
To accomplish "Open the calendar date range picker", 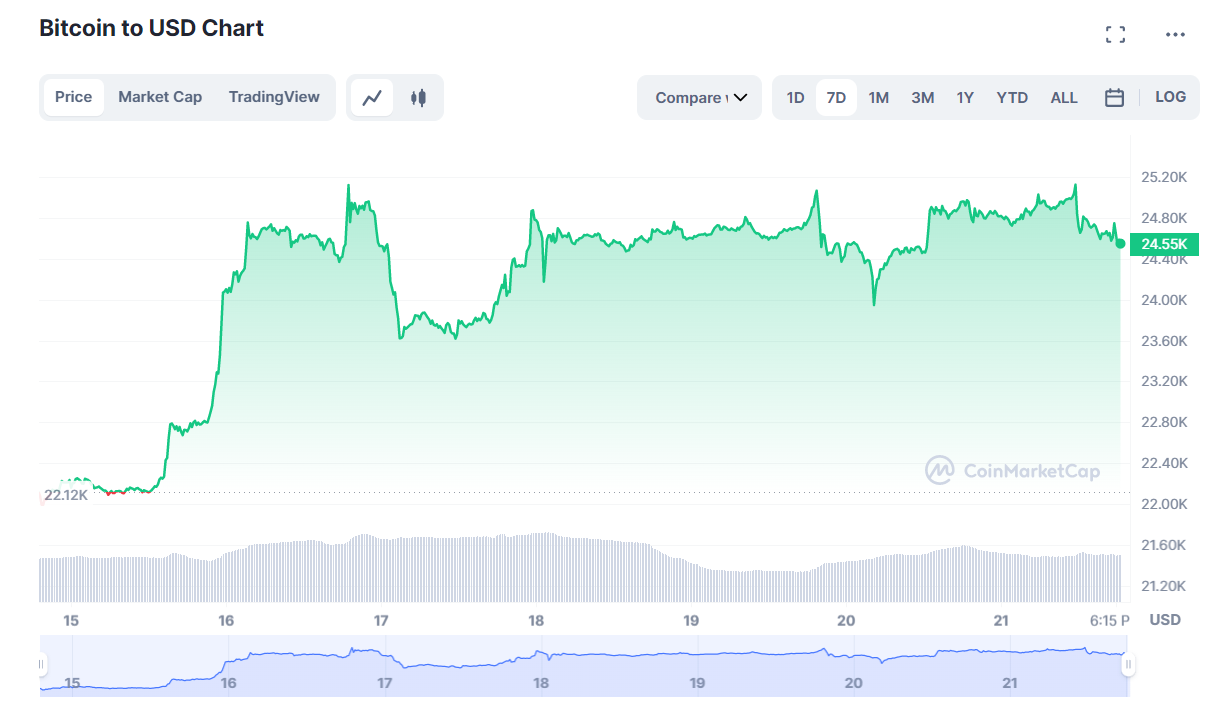I will [x=1114, y=98].
